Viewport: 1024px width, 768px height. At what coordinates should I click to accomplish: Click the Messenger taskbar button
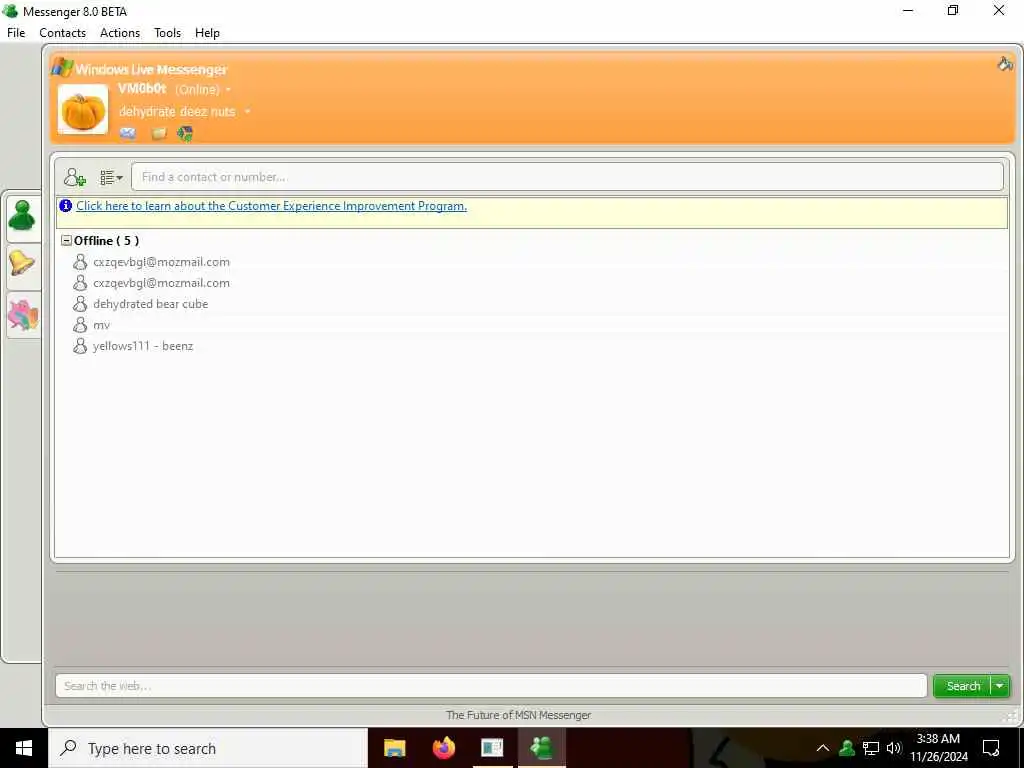[542, 748]
